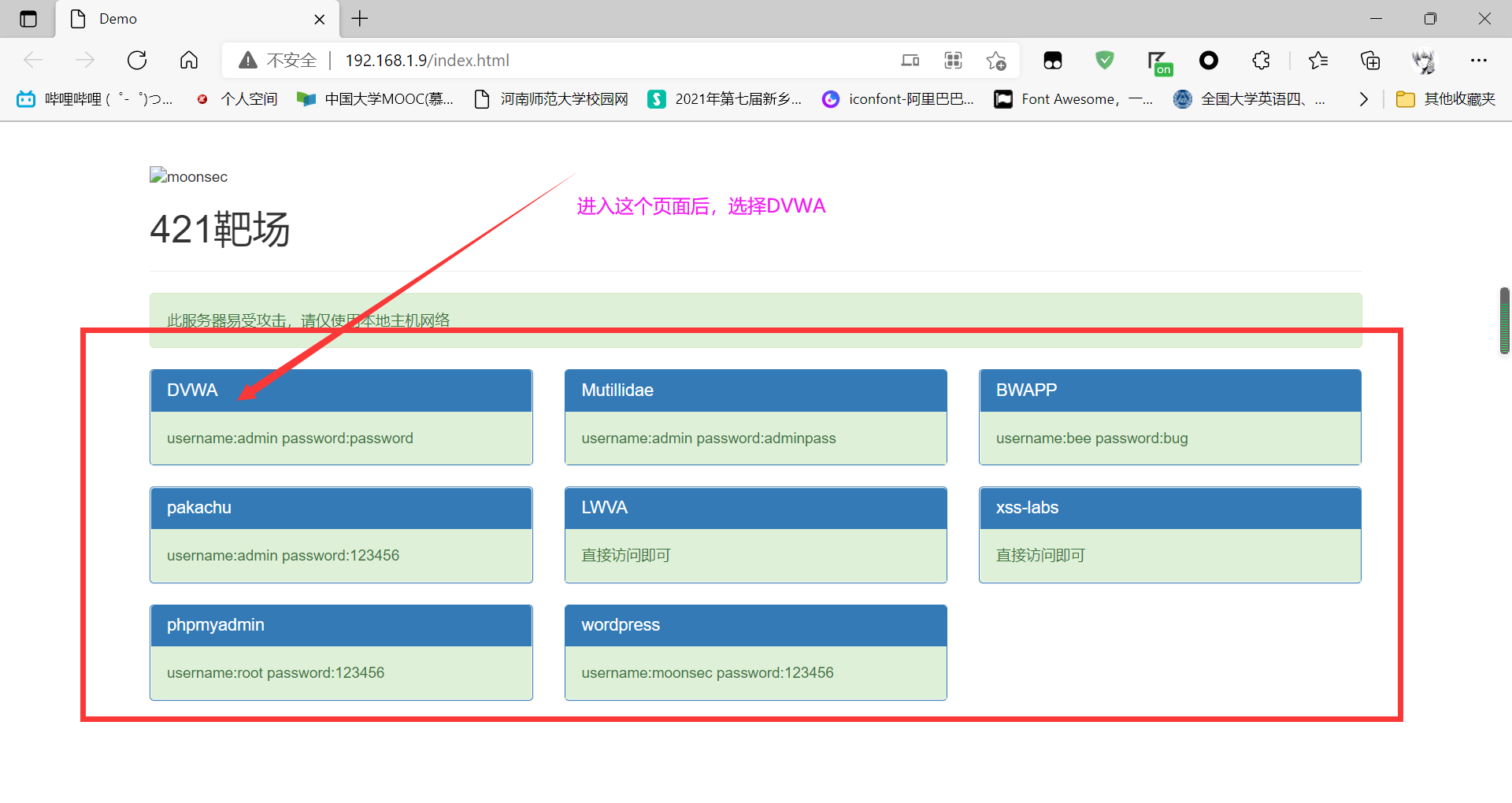Open the Extensions puzzle icon
1512x803 pixels.
coord(1261,60)
